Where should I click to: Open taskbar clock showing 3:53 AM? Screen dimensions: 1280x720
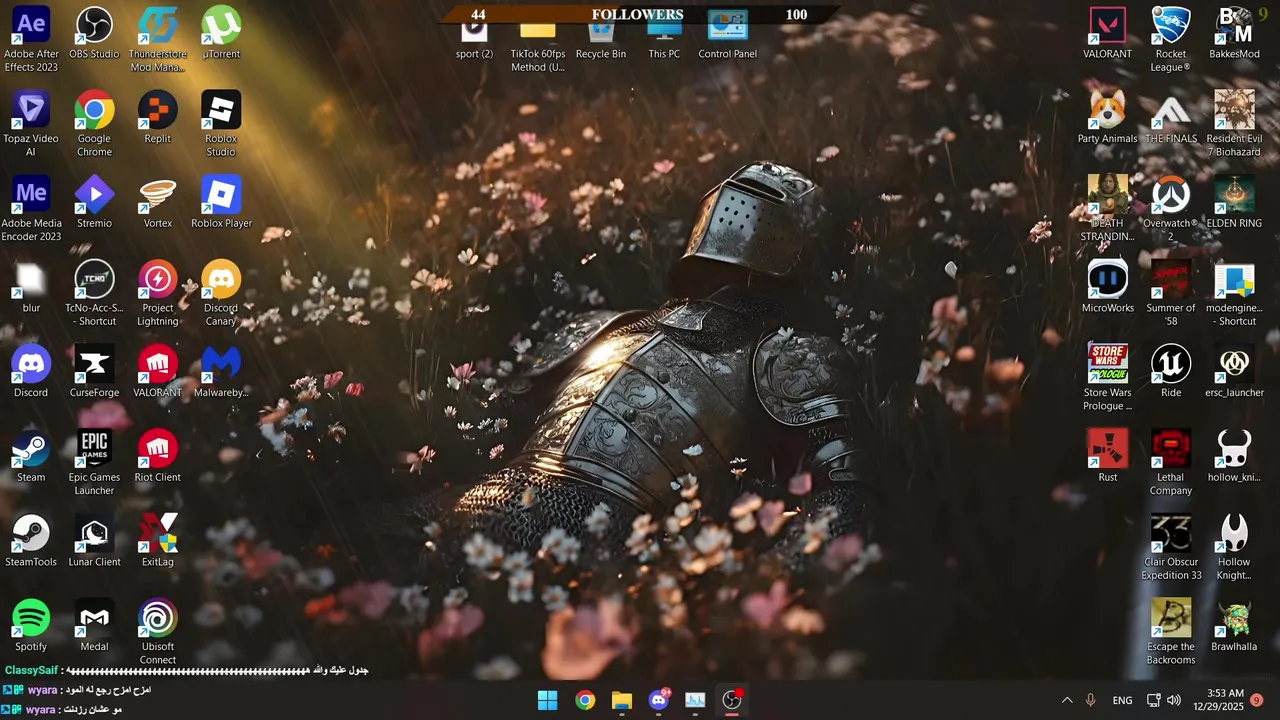(1218, 700)
